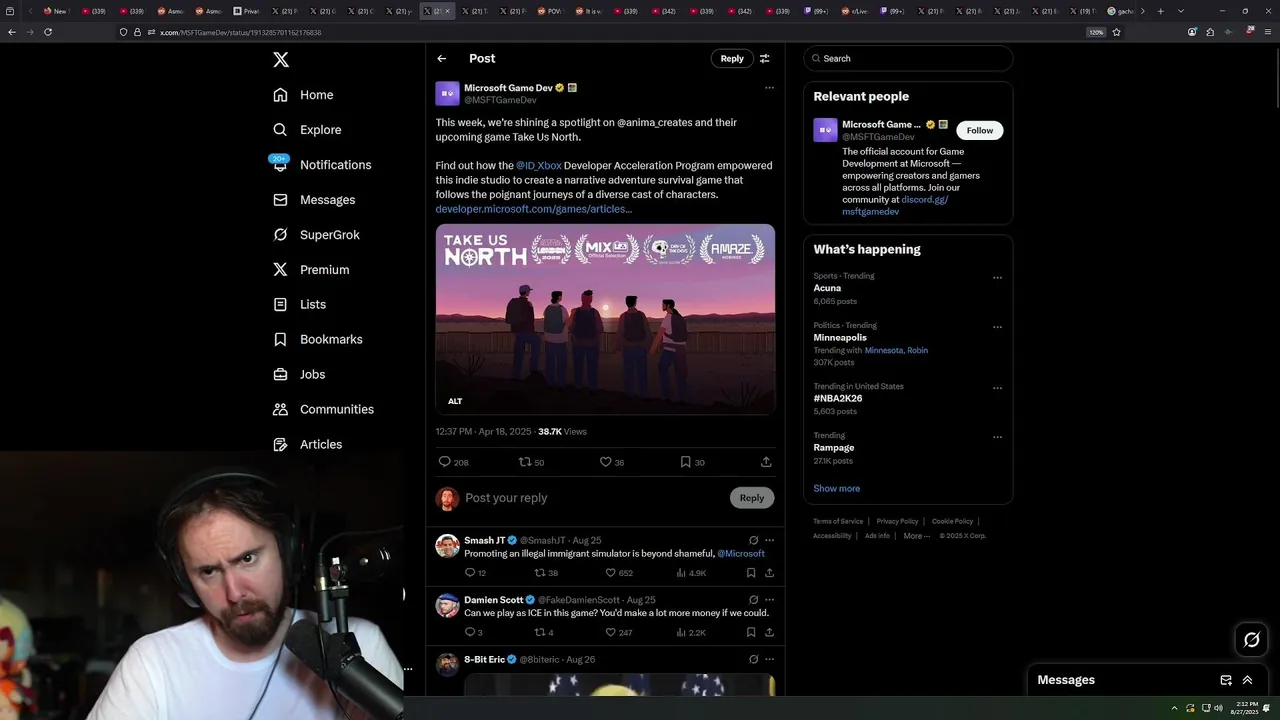Click the Reply button beside reply field
This screenshot has height=720, width=1280.
tap(752, 498)
